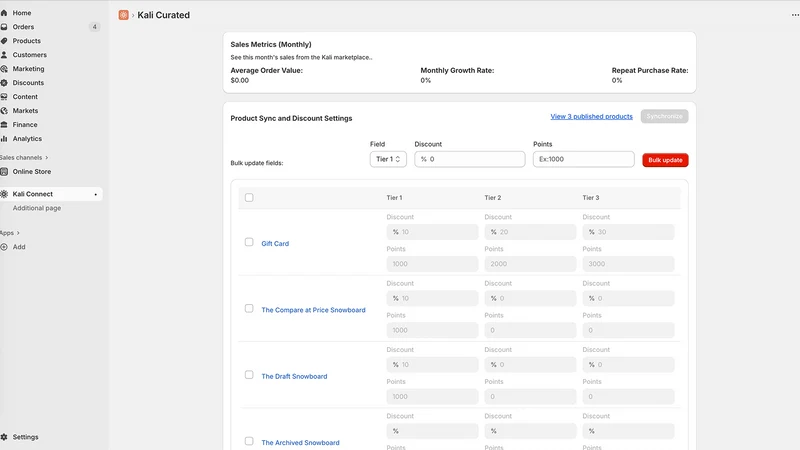Click the Settings gear icon
800x450 pixels.
[x=4, y=437]
